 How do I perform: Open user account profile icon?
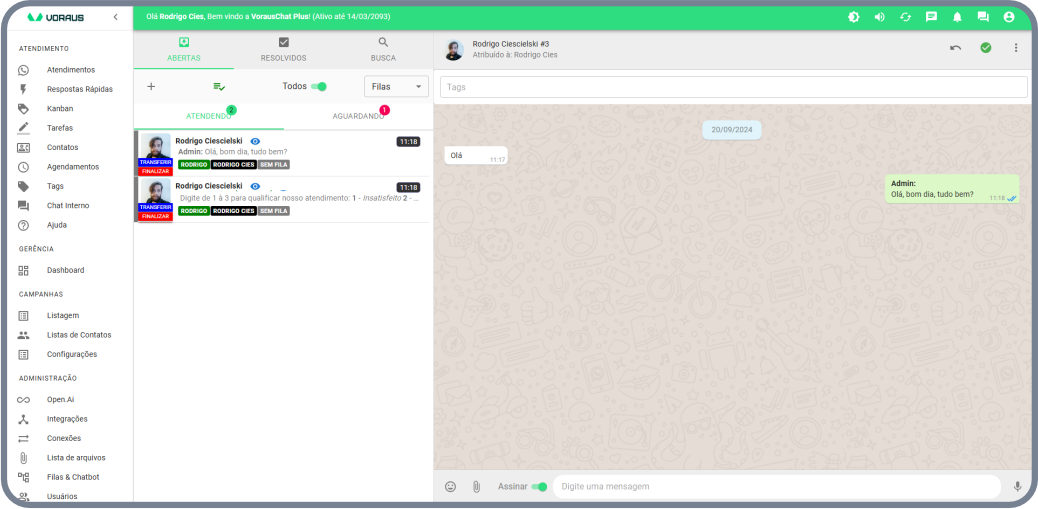click(x=1009, y=17)
